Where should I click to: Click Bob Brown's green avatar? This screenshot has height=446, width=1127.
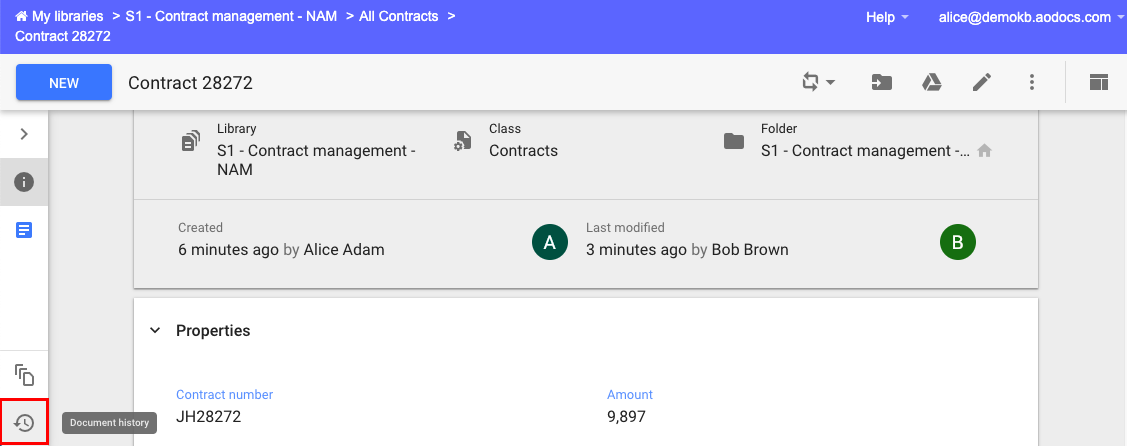[x=957, y=242]
